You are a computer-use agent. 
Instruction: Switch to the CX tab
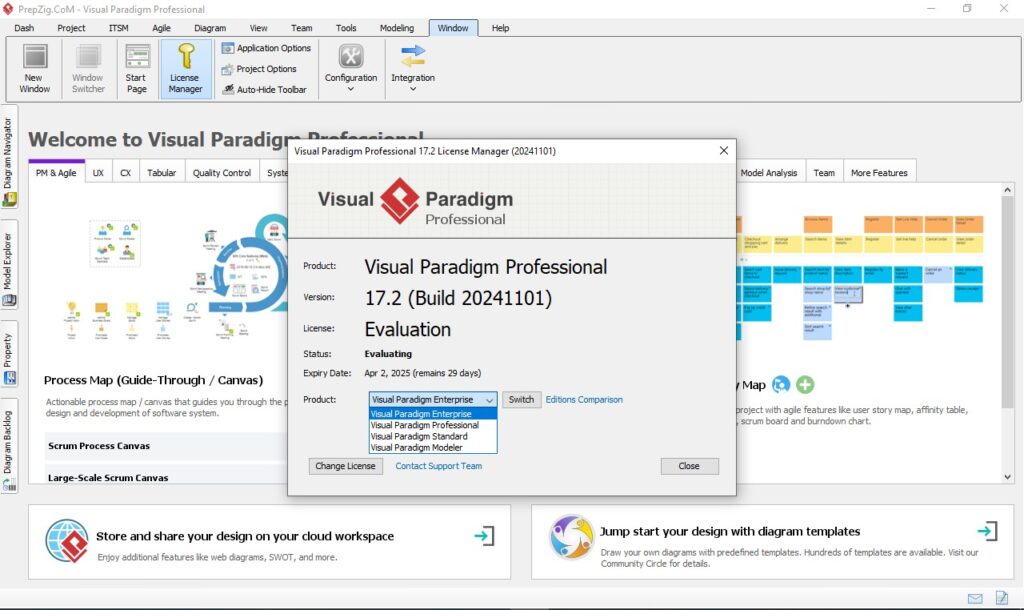(125, 172)
